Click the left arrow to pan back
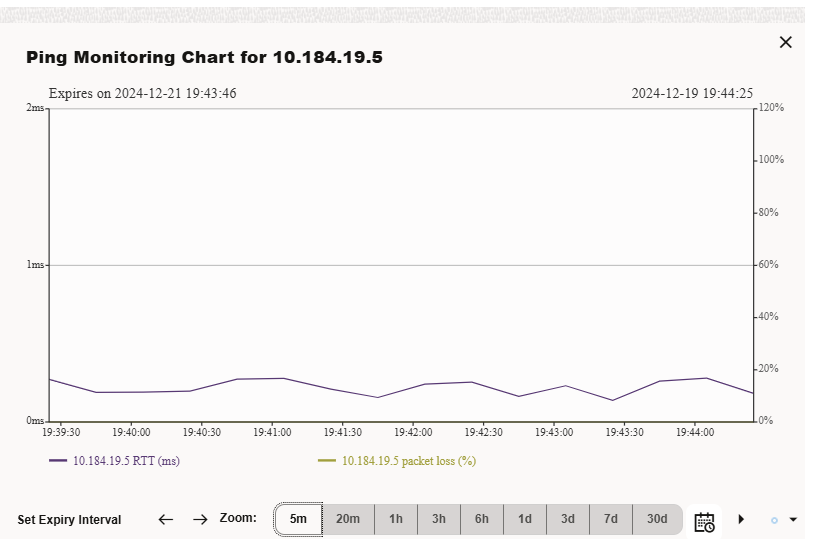Screen dimensions: 823x549 pos(165,520)
